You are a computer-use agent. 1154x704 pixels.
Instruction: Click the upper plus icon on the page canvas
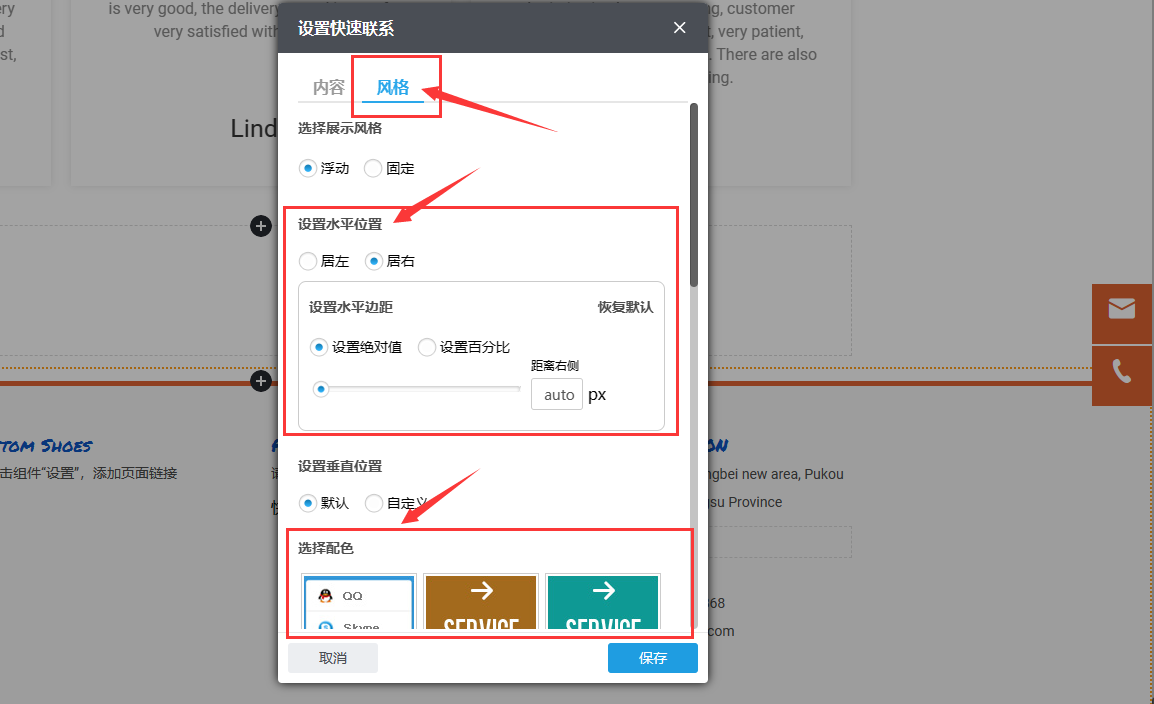click(261, 226)
